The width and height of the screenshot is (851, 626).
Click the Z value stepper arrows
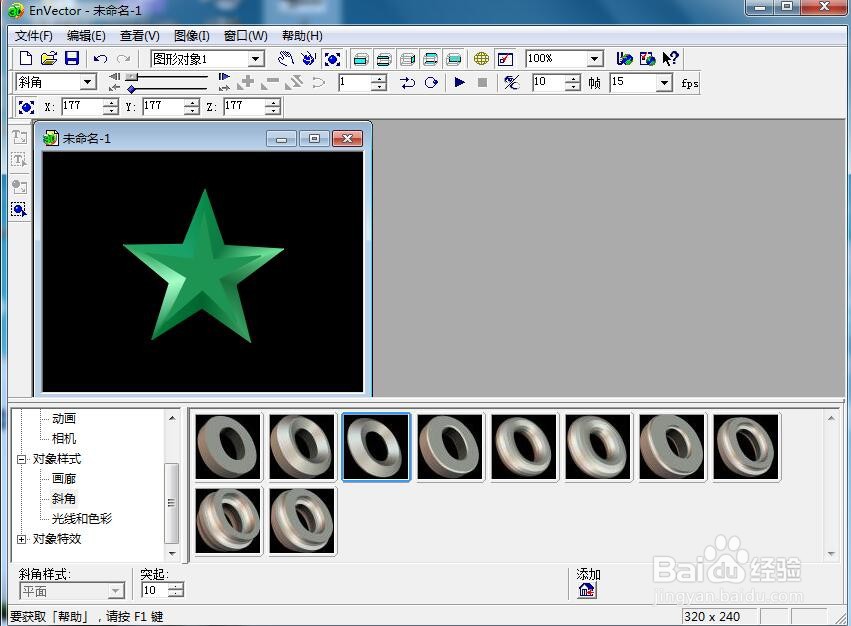click(272, 106)
